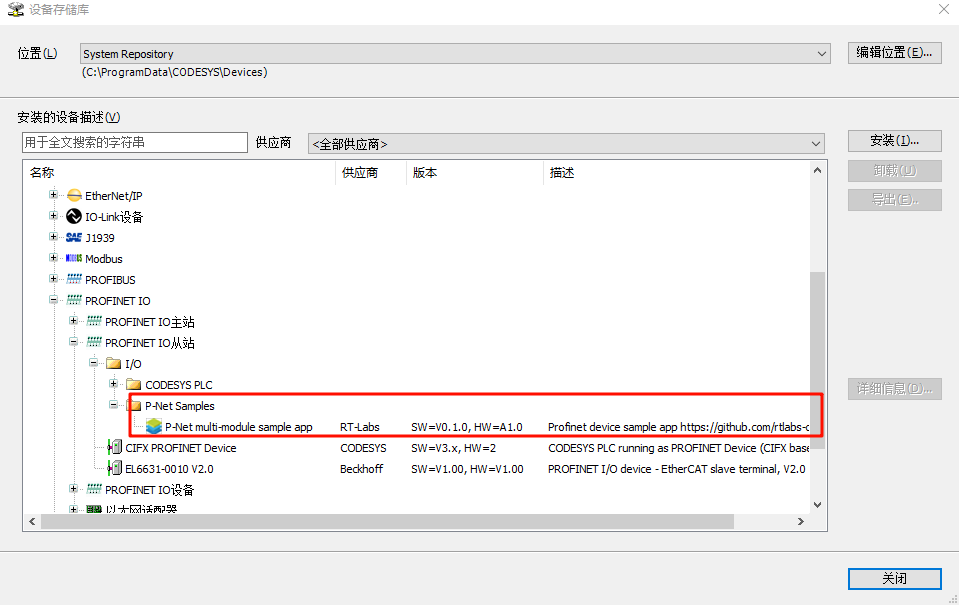Click the P-Net multi-module sample app icon

pos(154,427)
